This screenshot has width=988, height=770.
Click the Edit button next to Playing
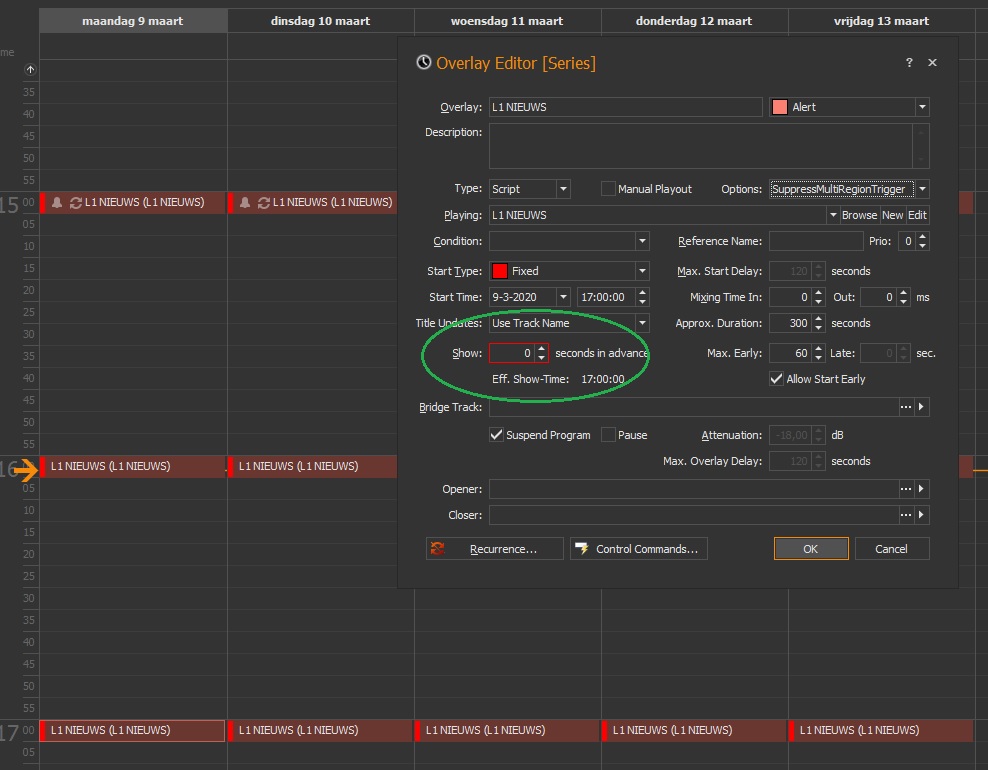click(917, 215)
